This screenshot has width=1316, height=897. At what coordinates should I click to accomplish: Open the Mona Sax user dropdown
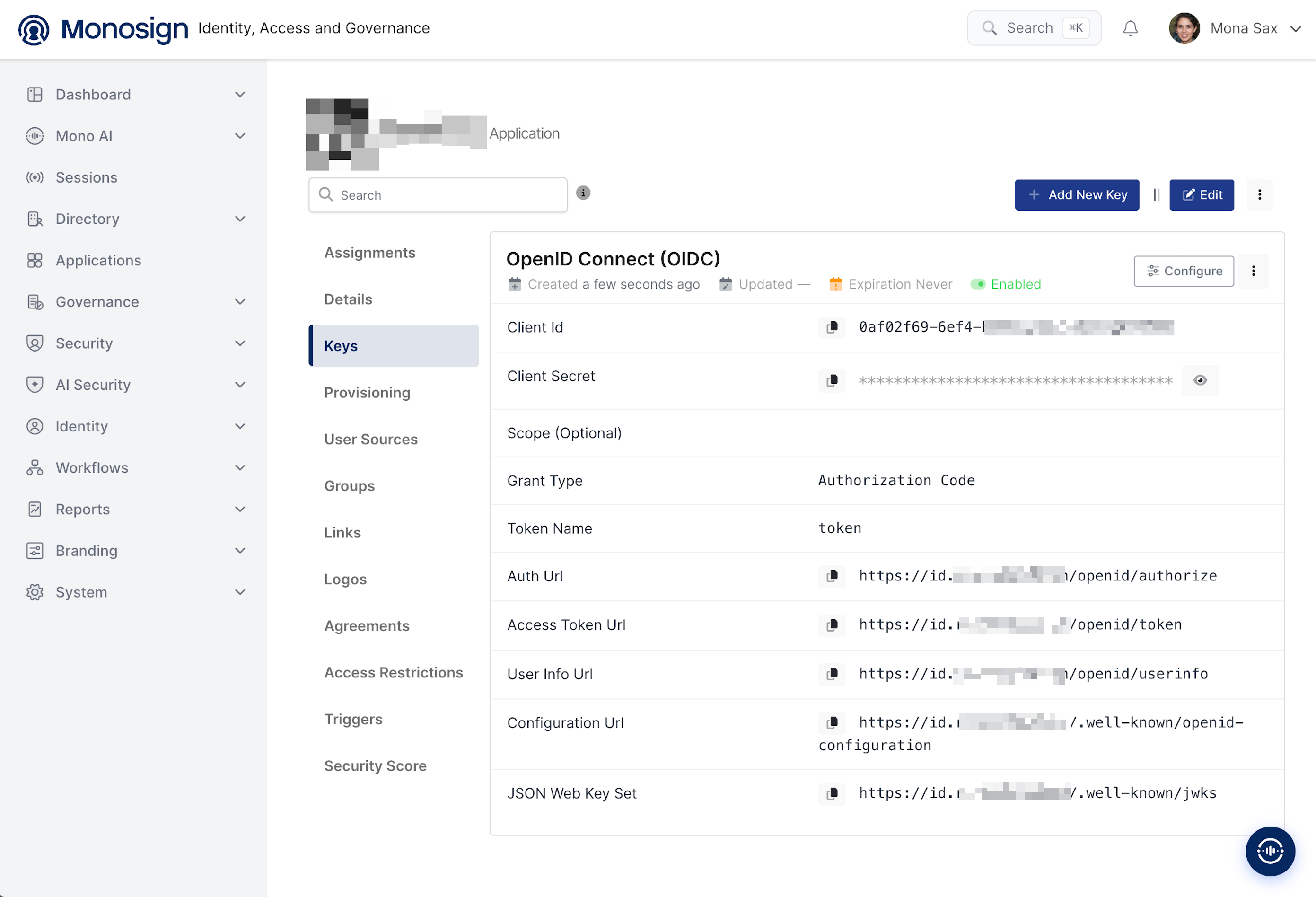pyautogui.click(x=1236, y=28)
